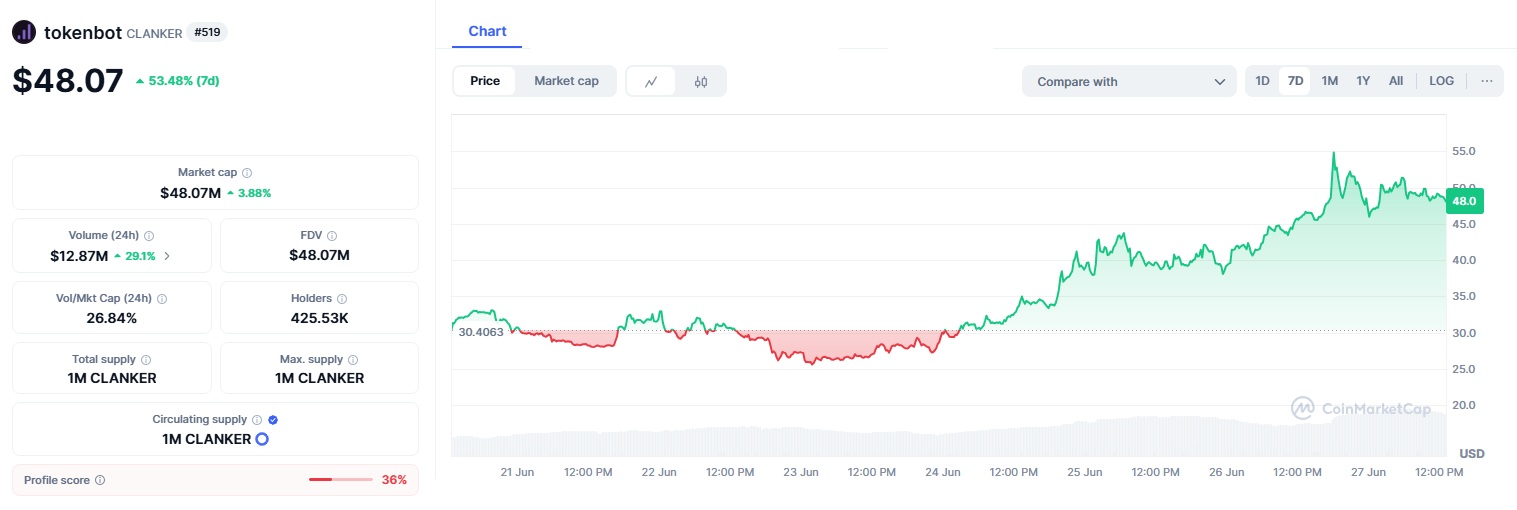The width and height of the screenshot is (1517, 510).
Task: Select the line chart icon
Action: (x=651, y=81)
